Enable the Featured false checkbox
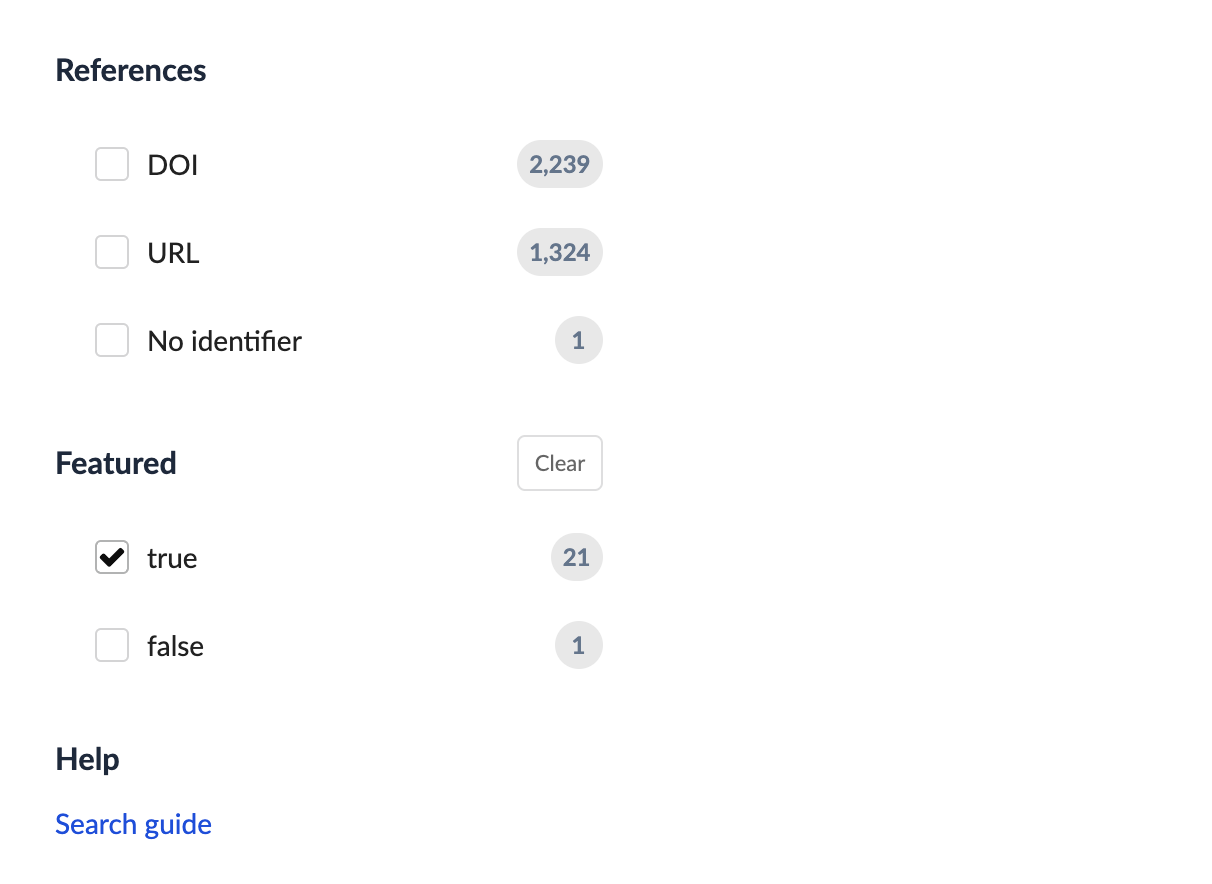The image size is (1212, 884). pyautogui.click(x=112, y=645)
